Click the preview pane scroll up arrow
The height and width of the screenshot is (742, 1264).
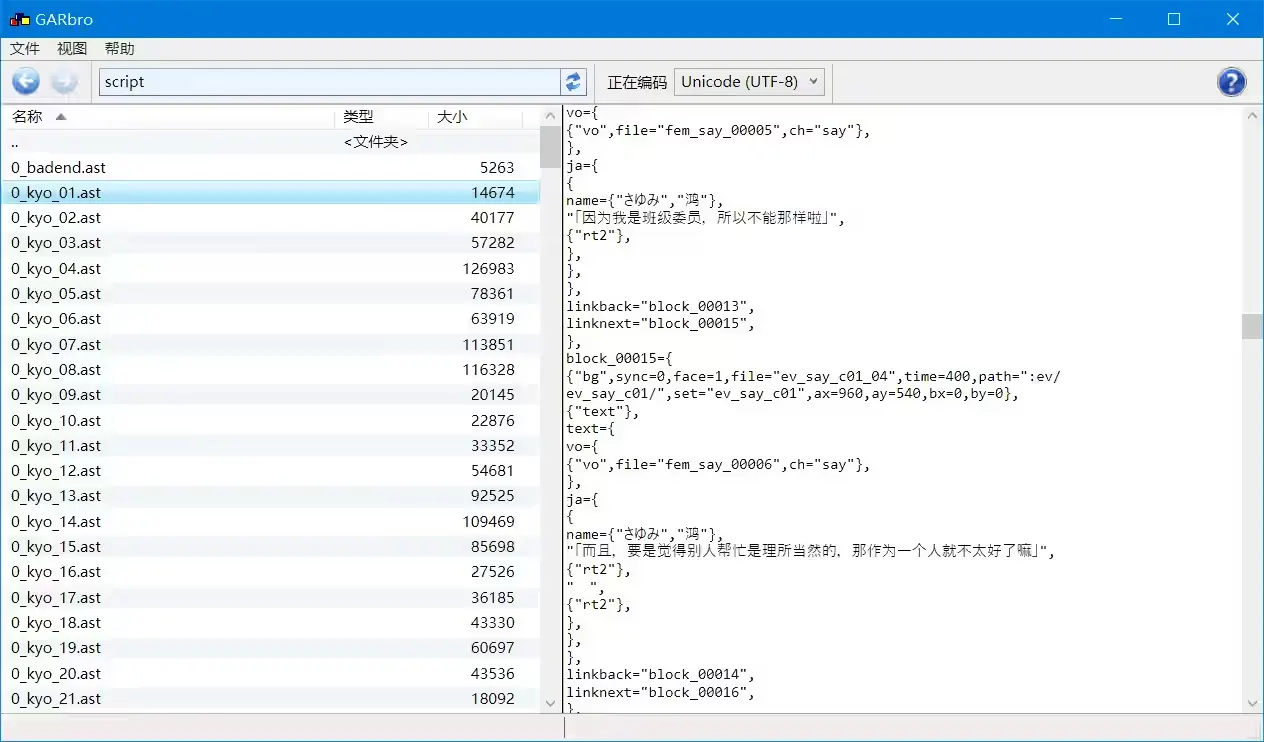(1252, 115)
